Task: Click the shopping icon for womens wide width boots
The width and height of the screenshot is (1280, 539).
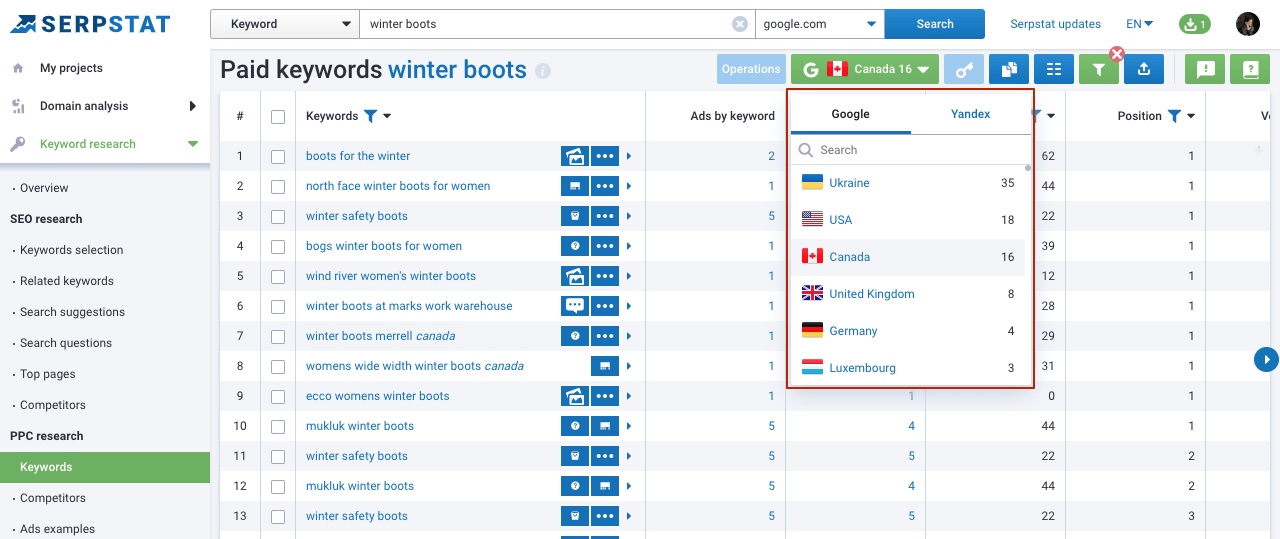Action: click(x=604, y=366)
